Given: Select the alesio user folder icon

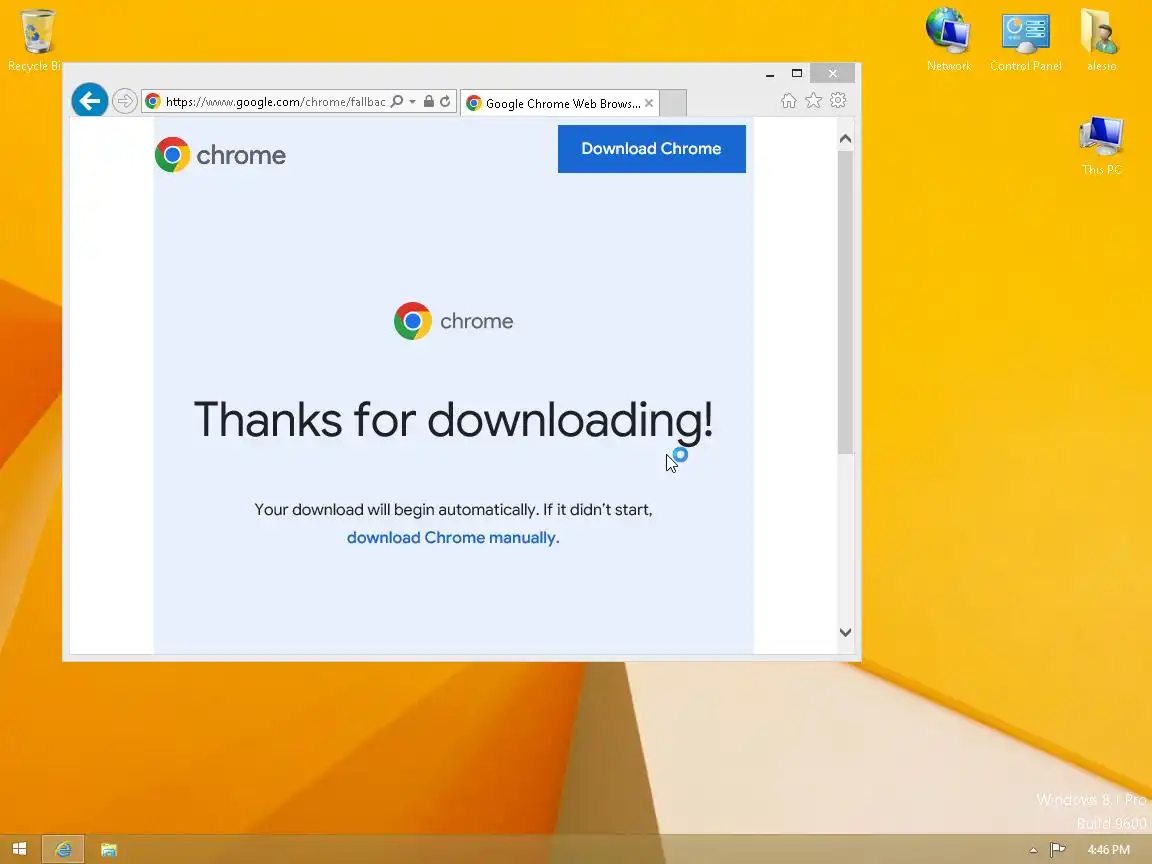Looking at the screenshot, I should coord(1101,40).
